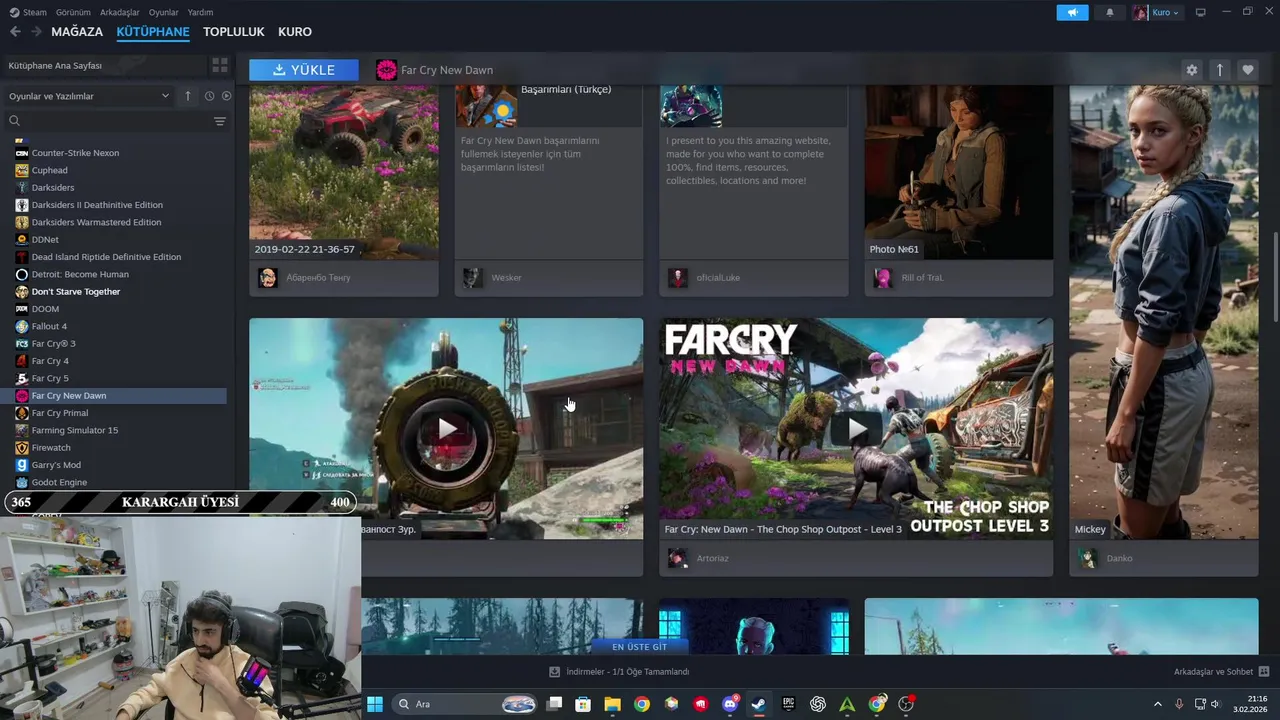
Task: Open the notifications bell icon
Action: click(x=1110, y=12)
